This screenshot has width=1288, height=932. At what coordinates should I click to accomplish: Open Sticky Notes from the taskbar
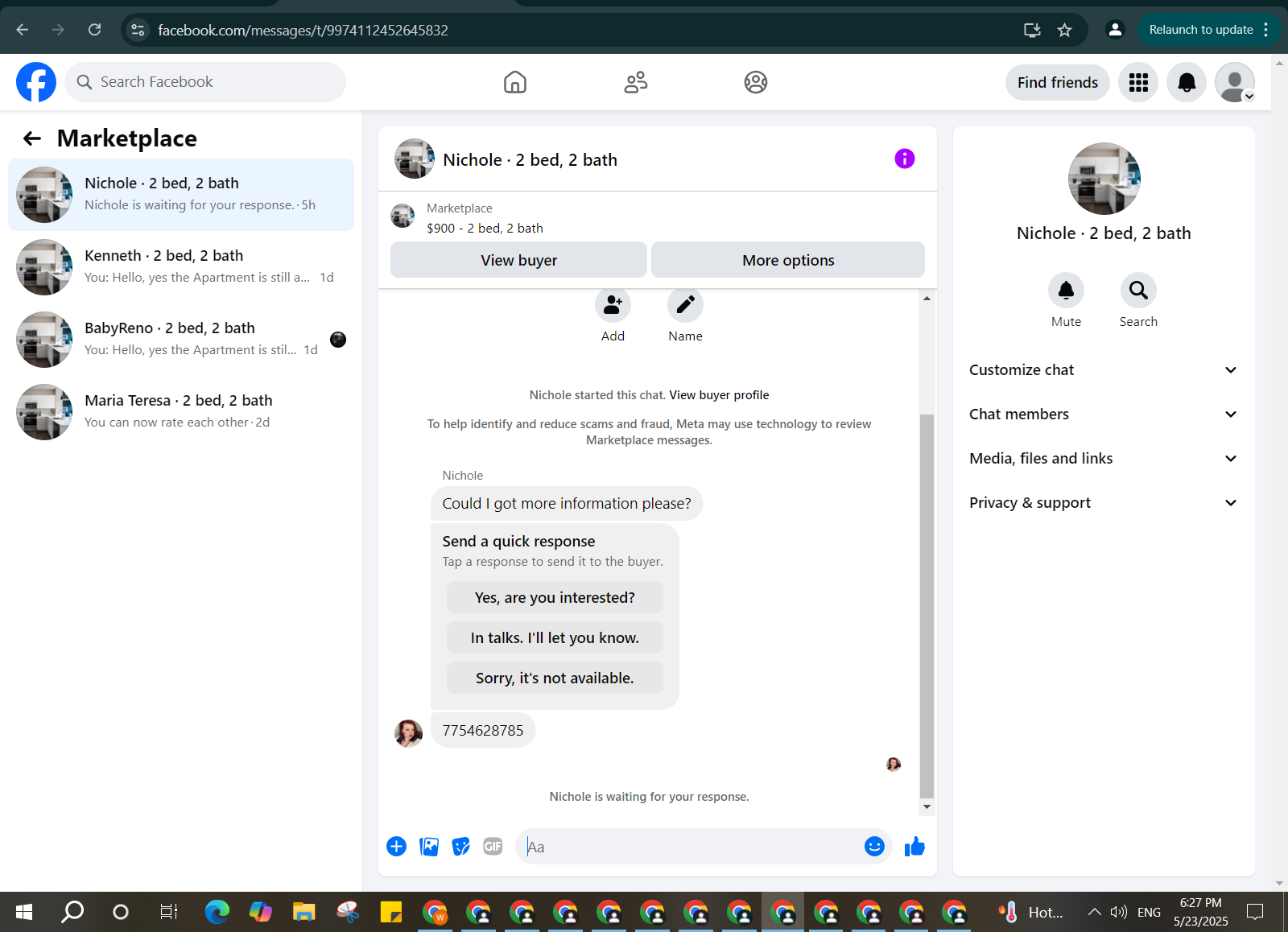point(390,912)
